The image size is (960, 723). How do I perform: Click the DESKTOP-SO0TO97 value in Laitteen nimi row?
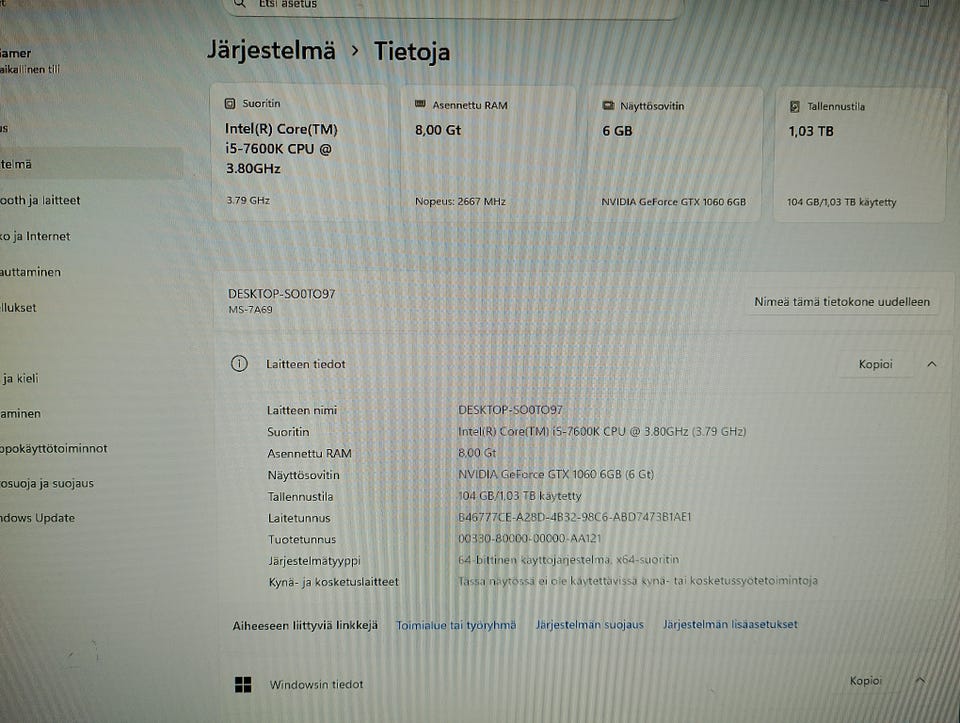click(510, 410)
